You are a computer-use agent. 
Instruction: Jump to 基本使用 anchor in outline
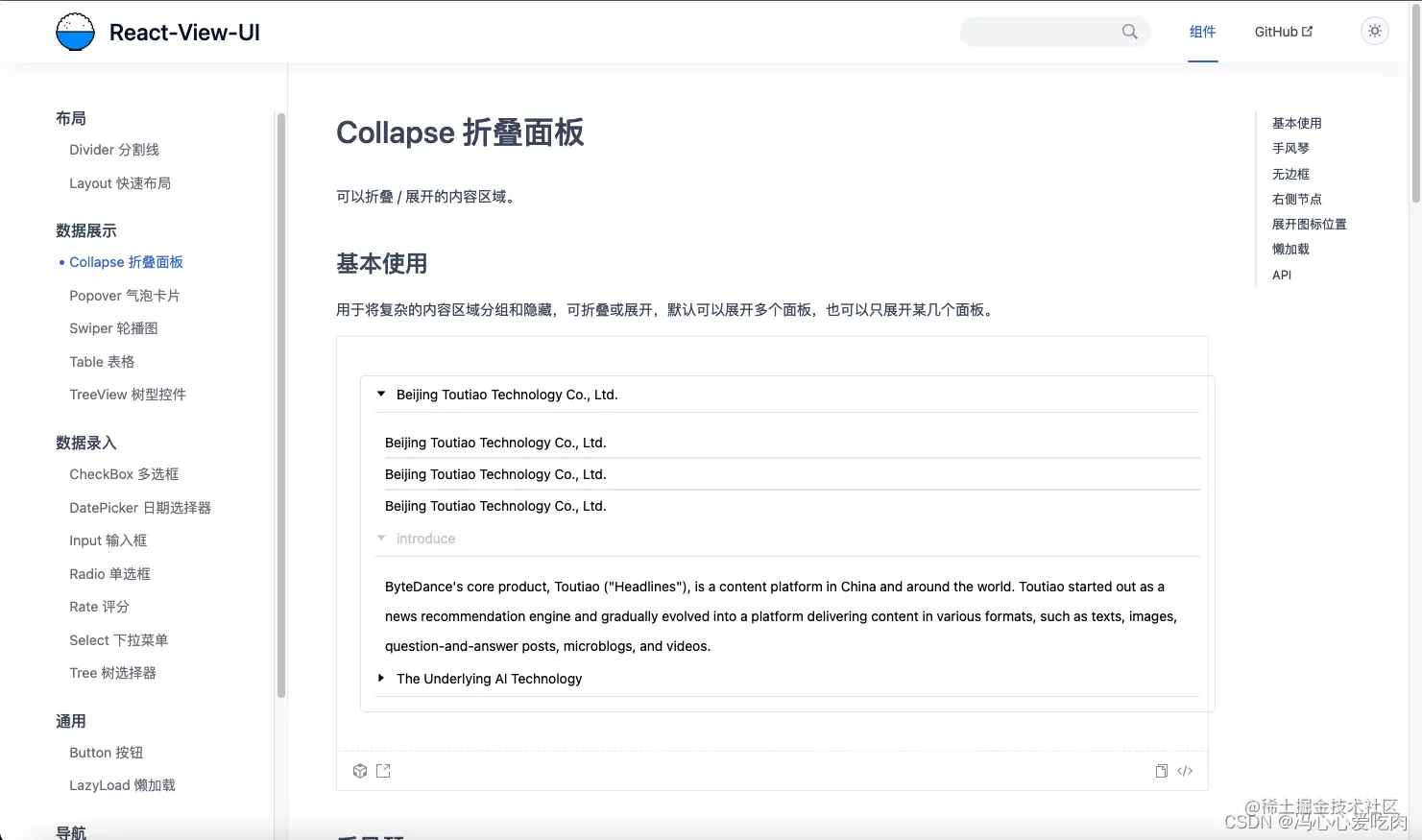[x=1297, y=123]
